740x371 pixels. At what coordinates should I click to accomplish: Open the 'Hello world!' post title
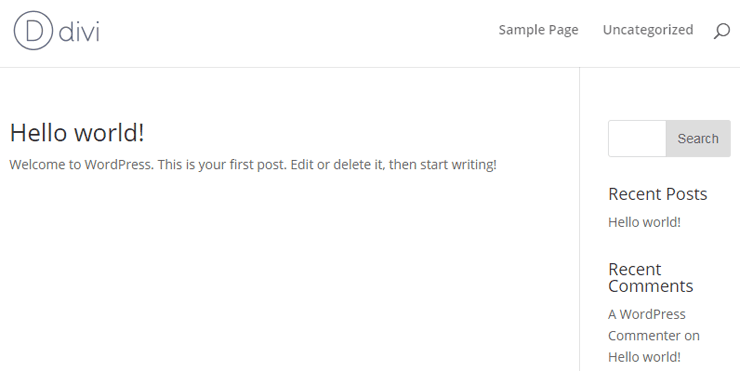pos(77,132)
